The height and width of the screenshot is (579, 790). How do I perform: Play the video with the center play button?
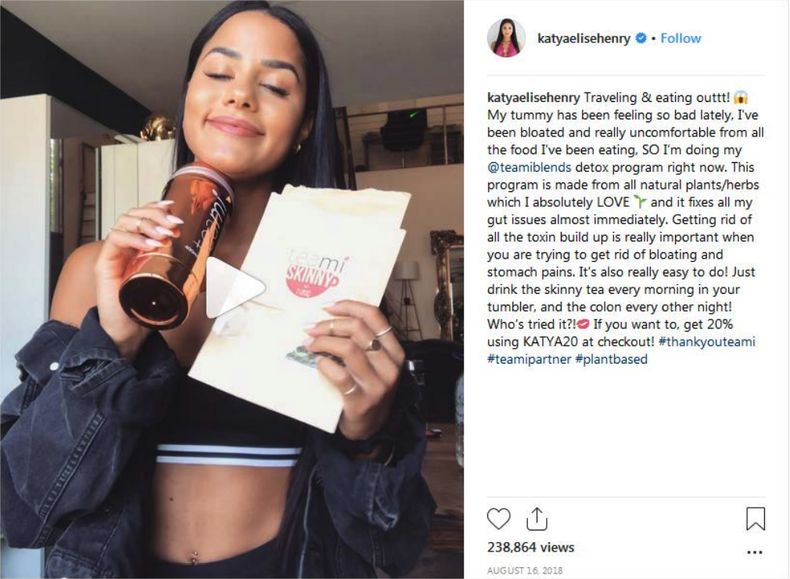click(x=235, y=288)
